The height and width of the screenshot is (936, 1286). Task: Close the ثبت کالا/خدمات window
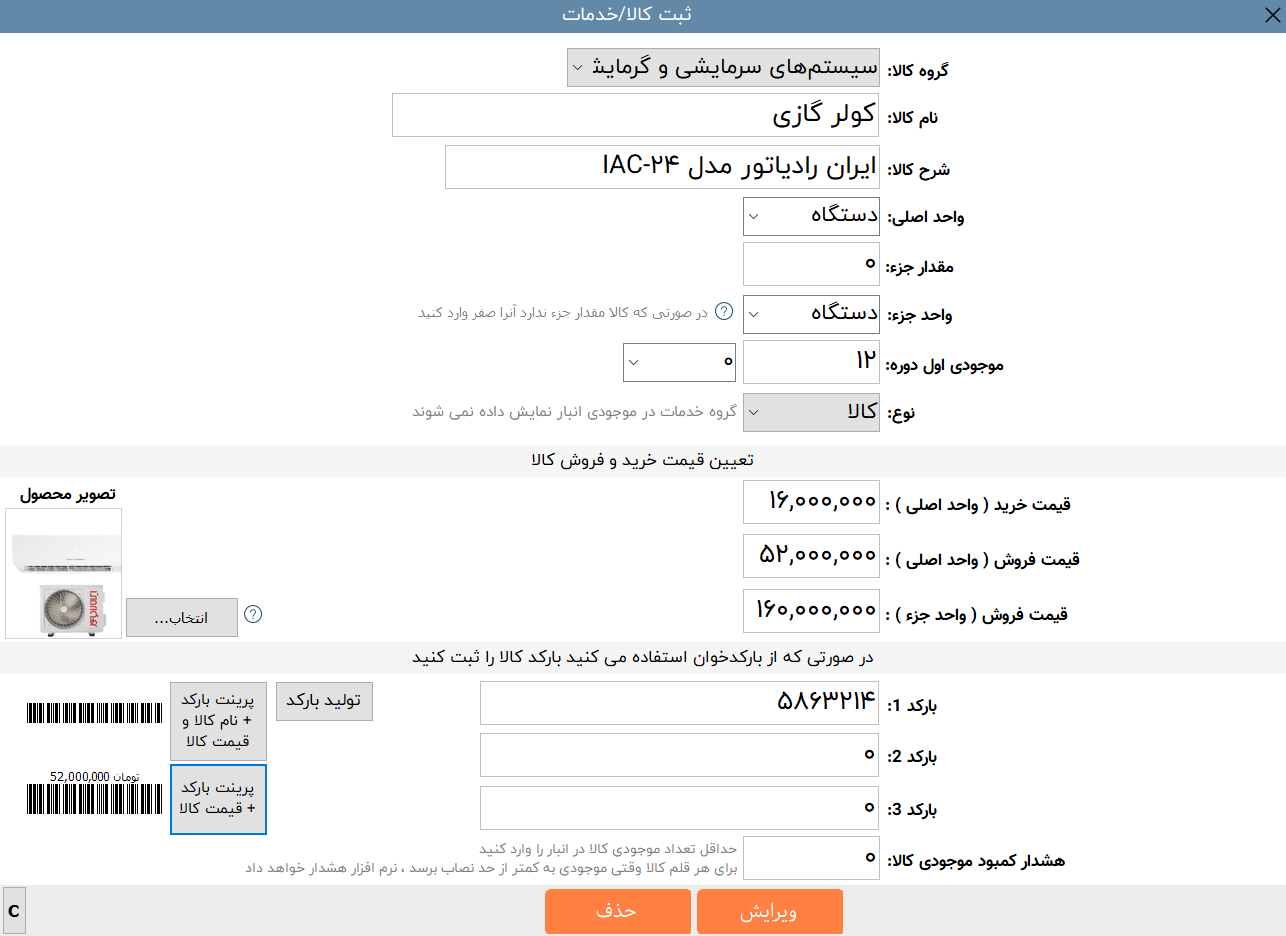[x=1271, y=15]
